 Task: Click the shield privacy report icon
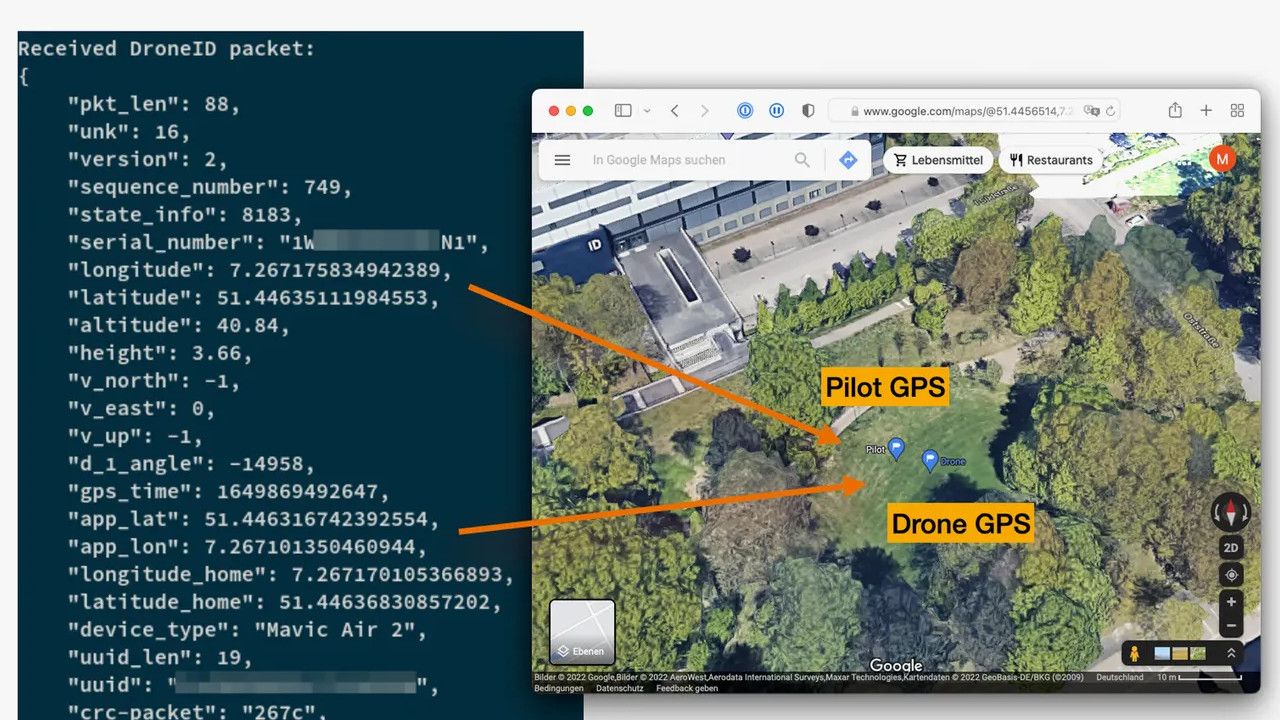click(808, 111)
